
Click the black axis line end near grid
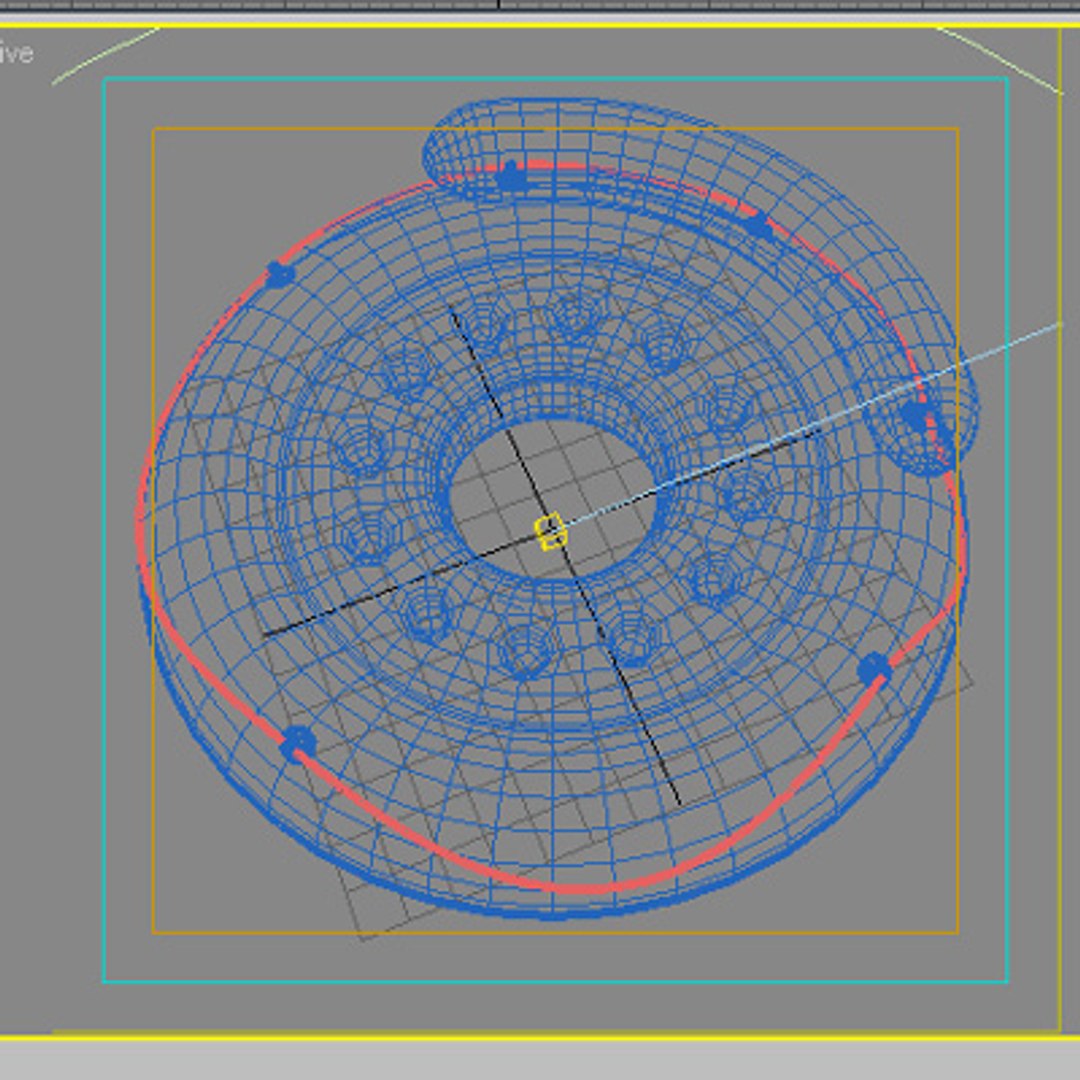coord(679,802)
